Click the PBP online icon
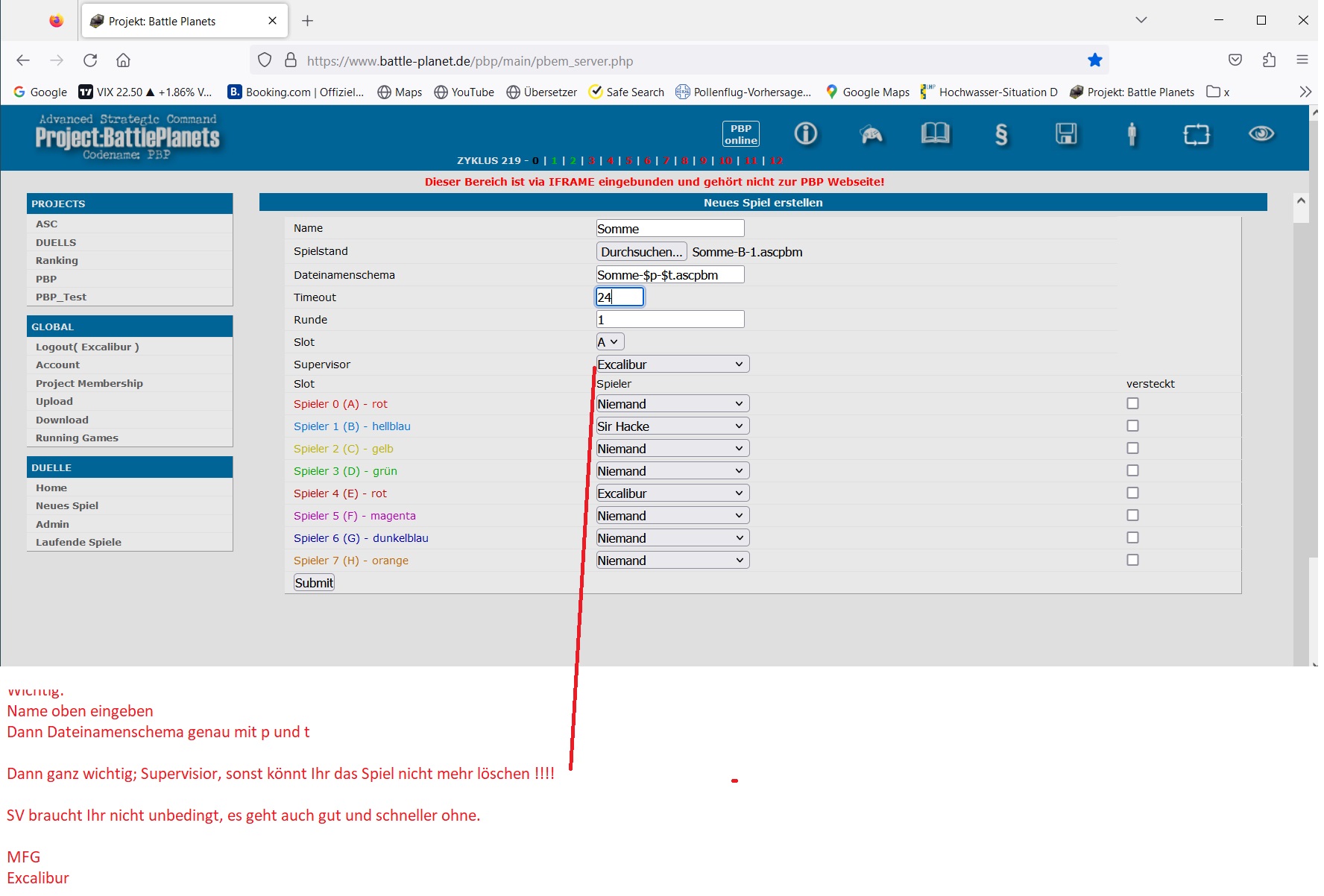The image size is (1324, 896). [x=740, y=134]
